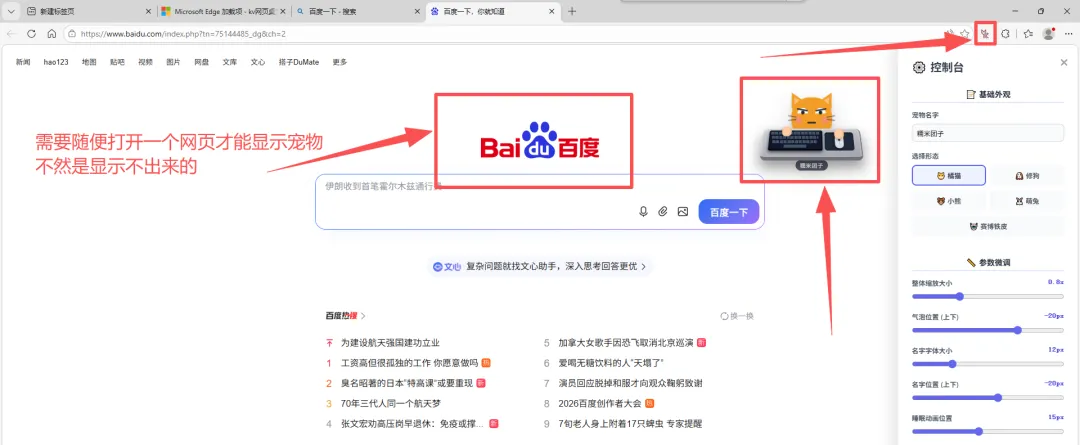
Task: Expand the 更多 menu
Action: 340,62
